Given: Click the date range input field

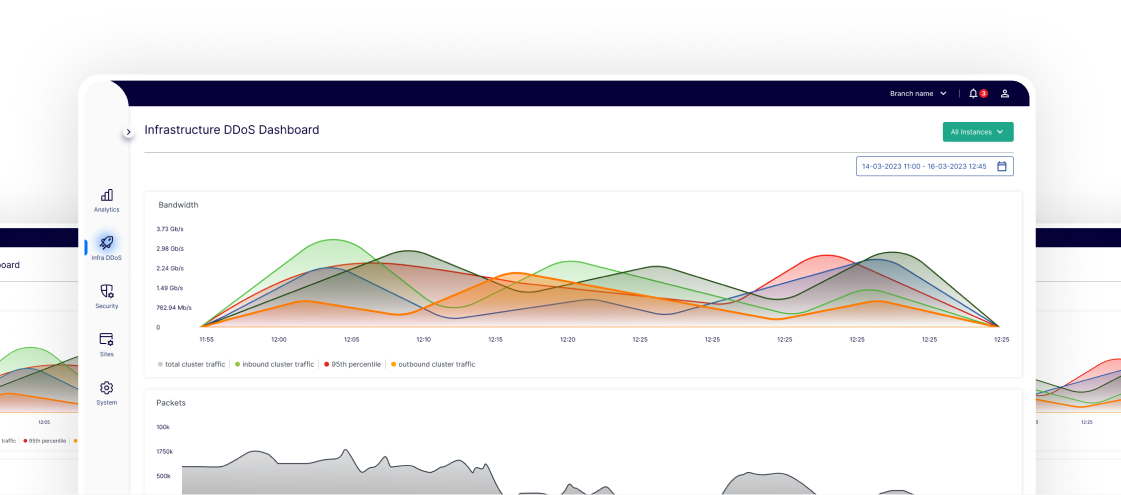Looking at the screenshot, I should (923, 167).
